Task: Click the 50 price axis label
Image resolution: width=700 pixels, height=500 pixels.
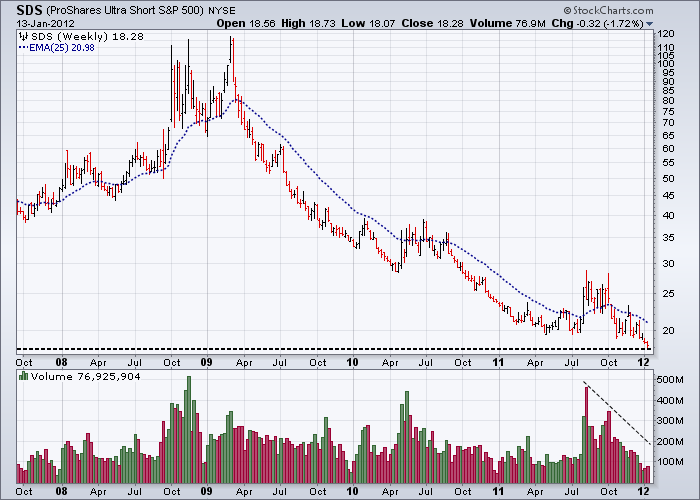Action: (x=668, y=179)
